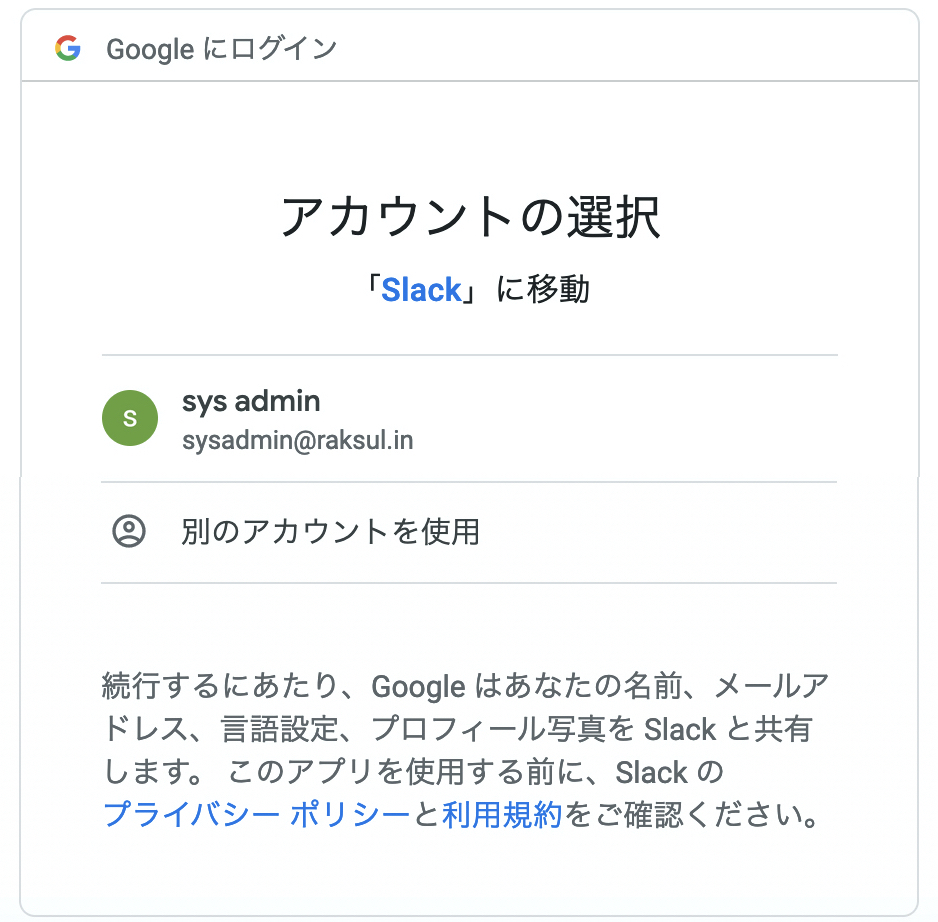Click the "Google にログイン" header title
The height and width of the screenshot is (922, 938).
click(221, 48)
